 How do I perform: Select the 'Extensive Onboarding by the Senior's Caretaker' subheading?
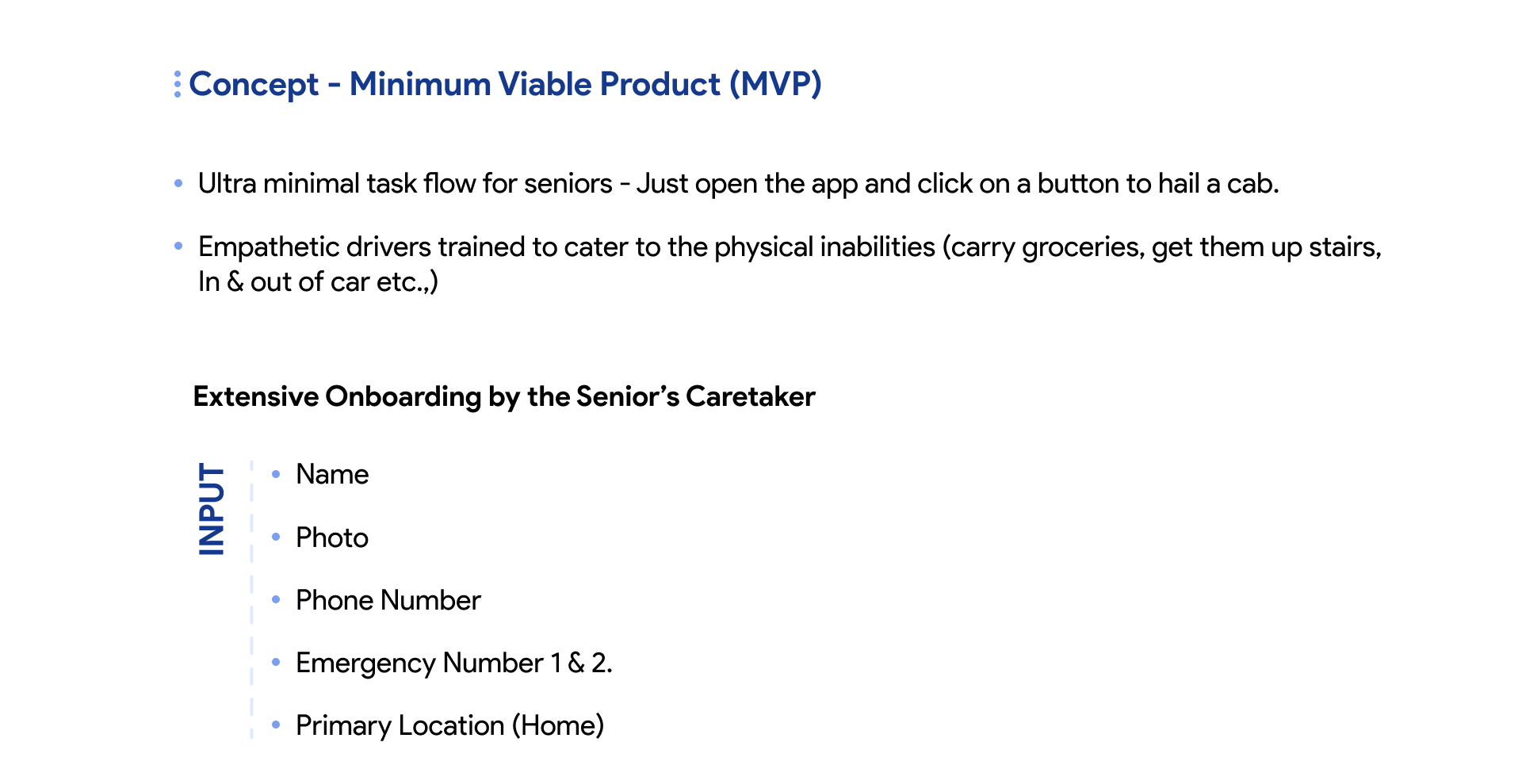504,396
